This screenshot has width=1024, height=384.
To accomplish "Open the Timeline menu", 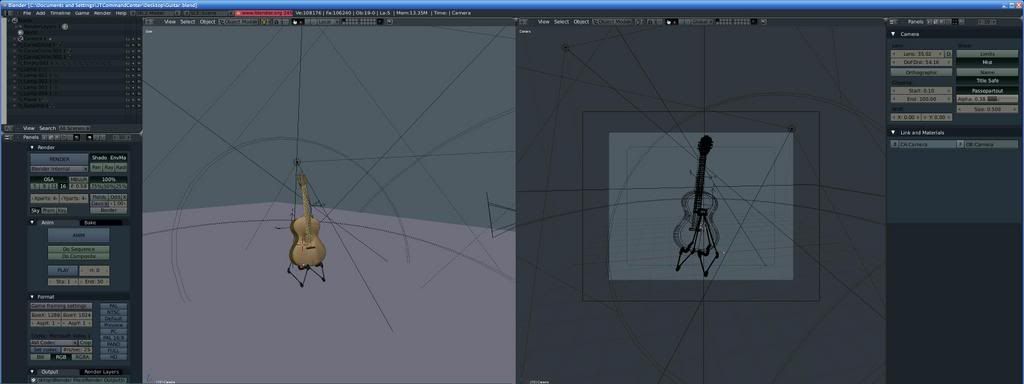I will pos(60,13).
